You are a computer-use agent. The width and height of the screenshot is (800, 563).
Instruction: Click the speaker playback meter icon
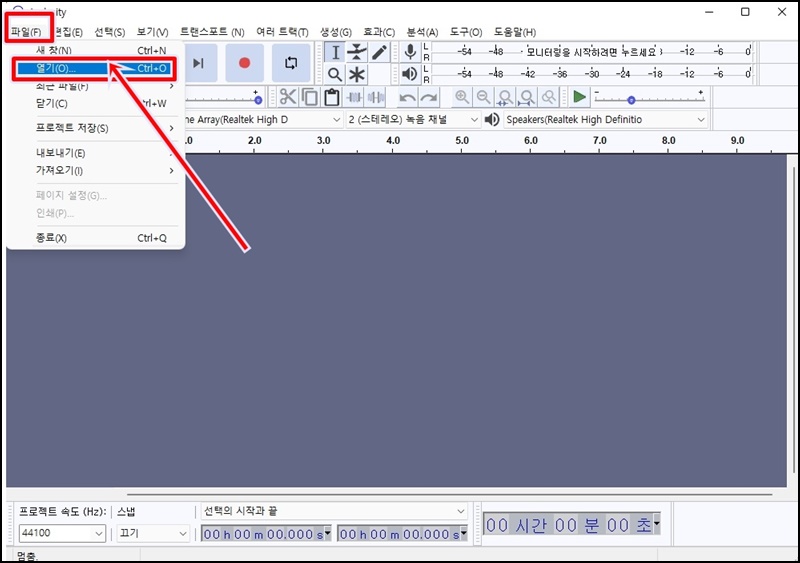click(410, 75)
